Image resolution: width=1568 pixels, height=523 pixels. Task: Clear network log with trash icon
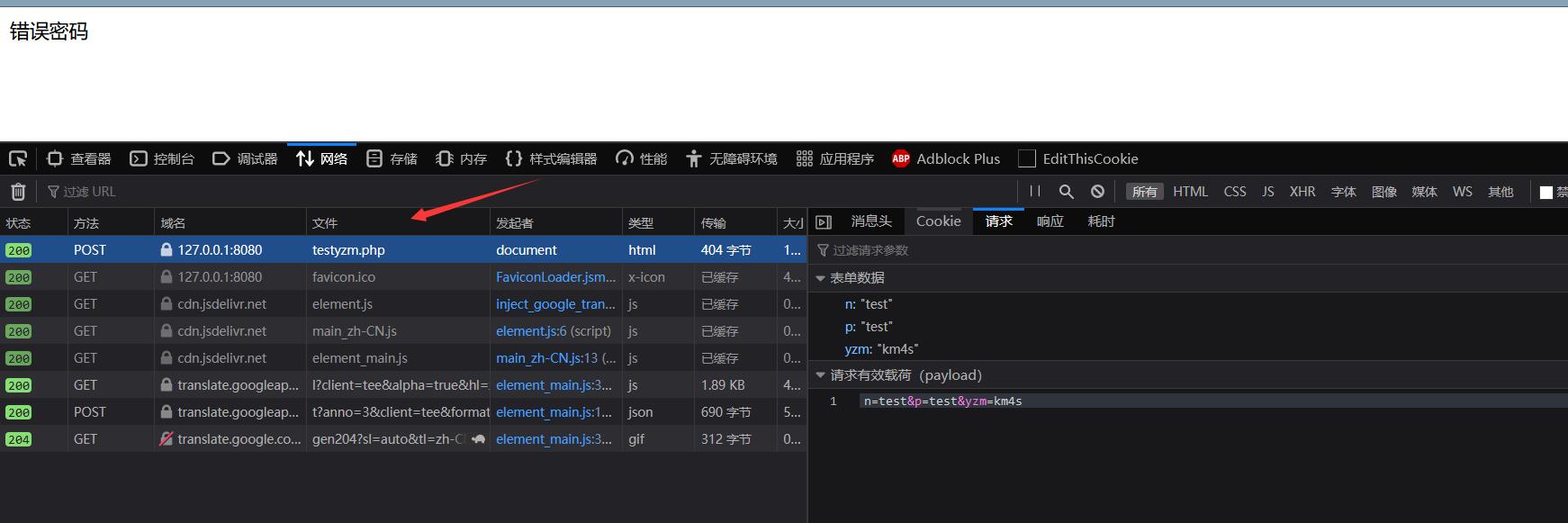(18, 192)
